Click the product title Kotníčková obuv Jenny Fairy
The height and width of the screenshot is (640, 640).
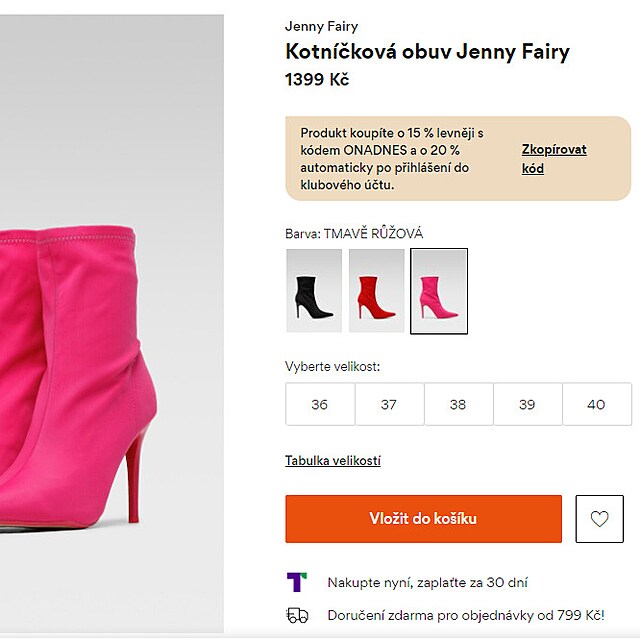(x=427, y=52)
